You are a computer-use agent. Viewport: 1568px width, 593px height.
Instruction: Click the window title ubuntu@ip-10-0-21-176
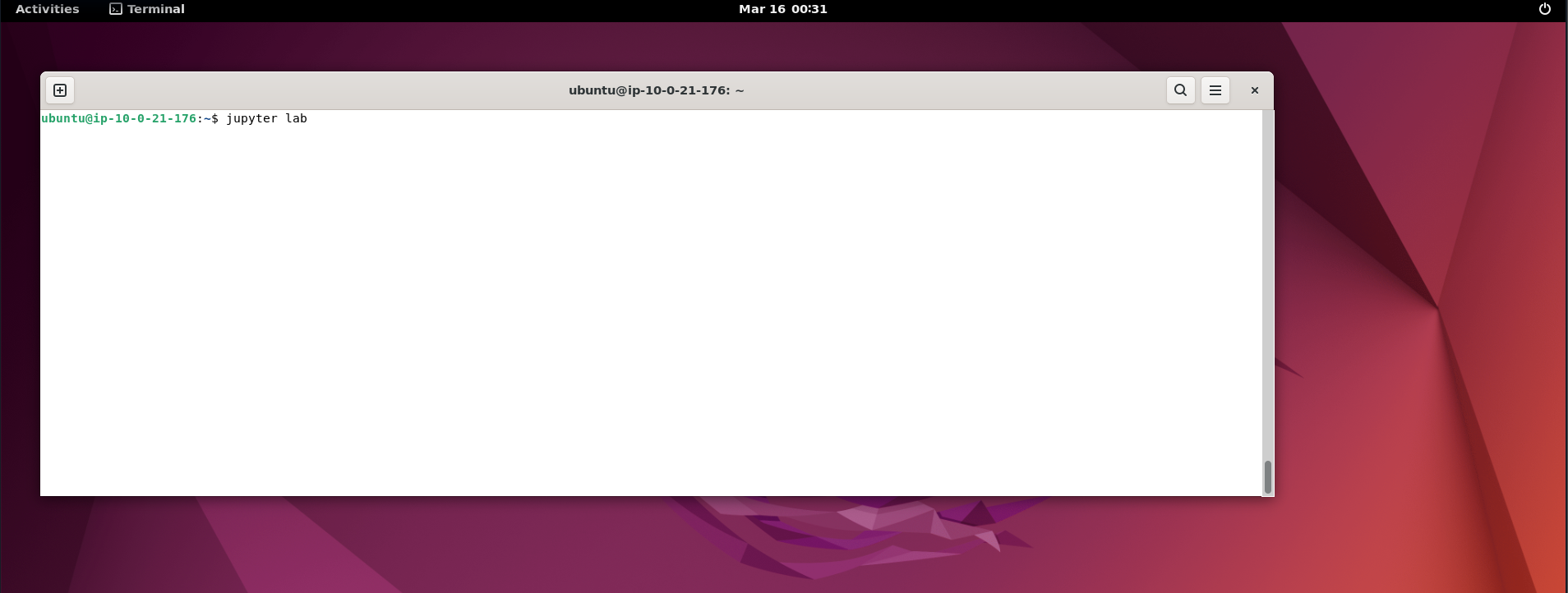click(x=656, y=90)
